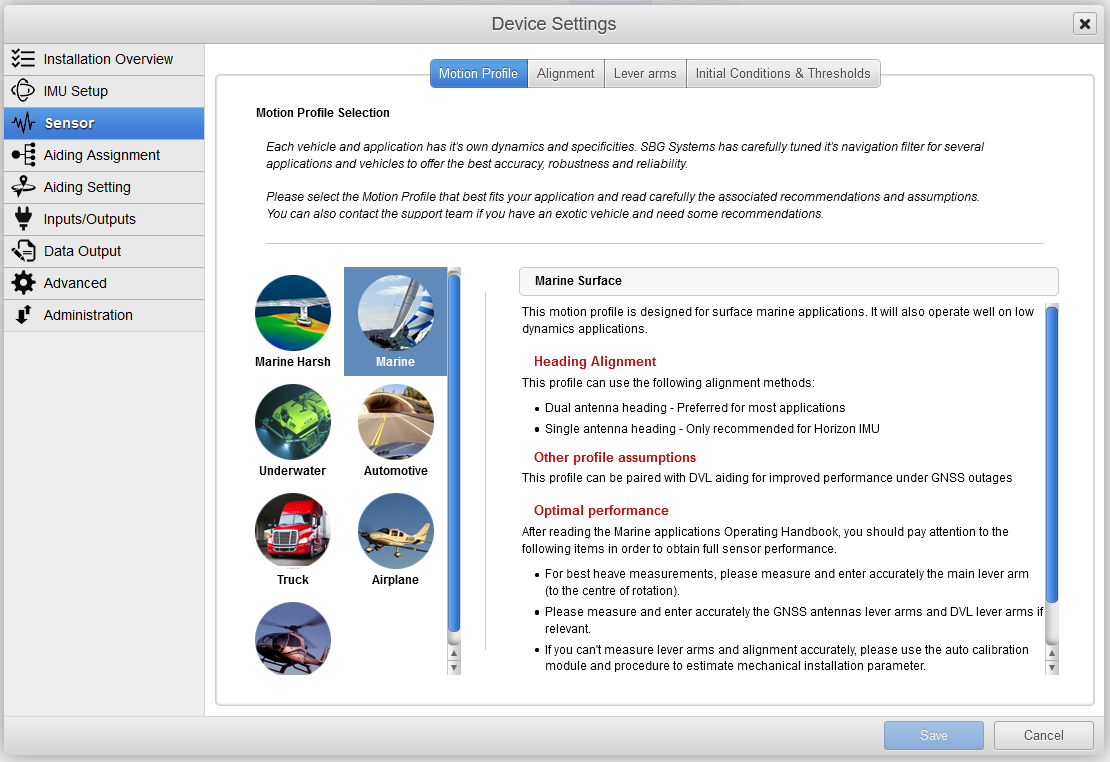Click description panel scroll up arrow

[x=1052, y=653]
